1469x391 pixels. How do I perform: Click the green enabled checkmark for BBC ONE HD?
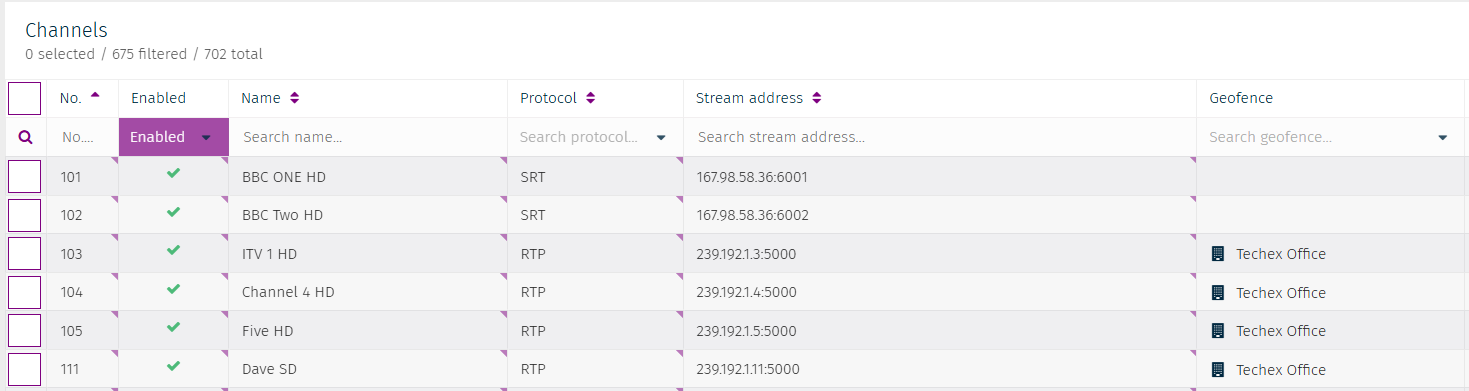point(173,174)
